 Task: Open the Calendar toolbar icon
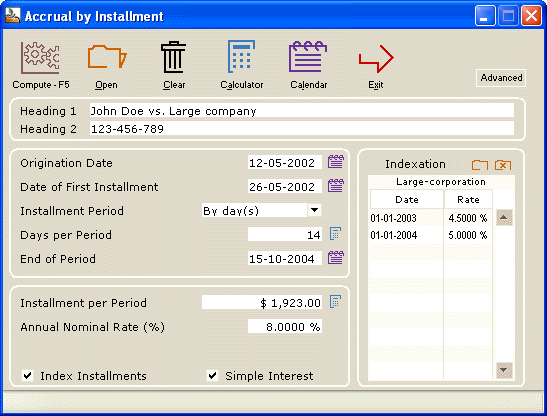coord(308,57)
